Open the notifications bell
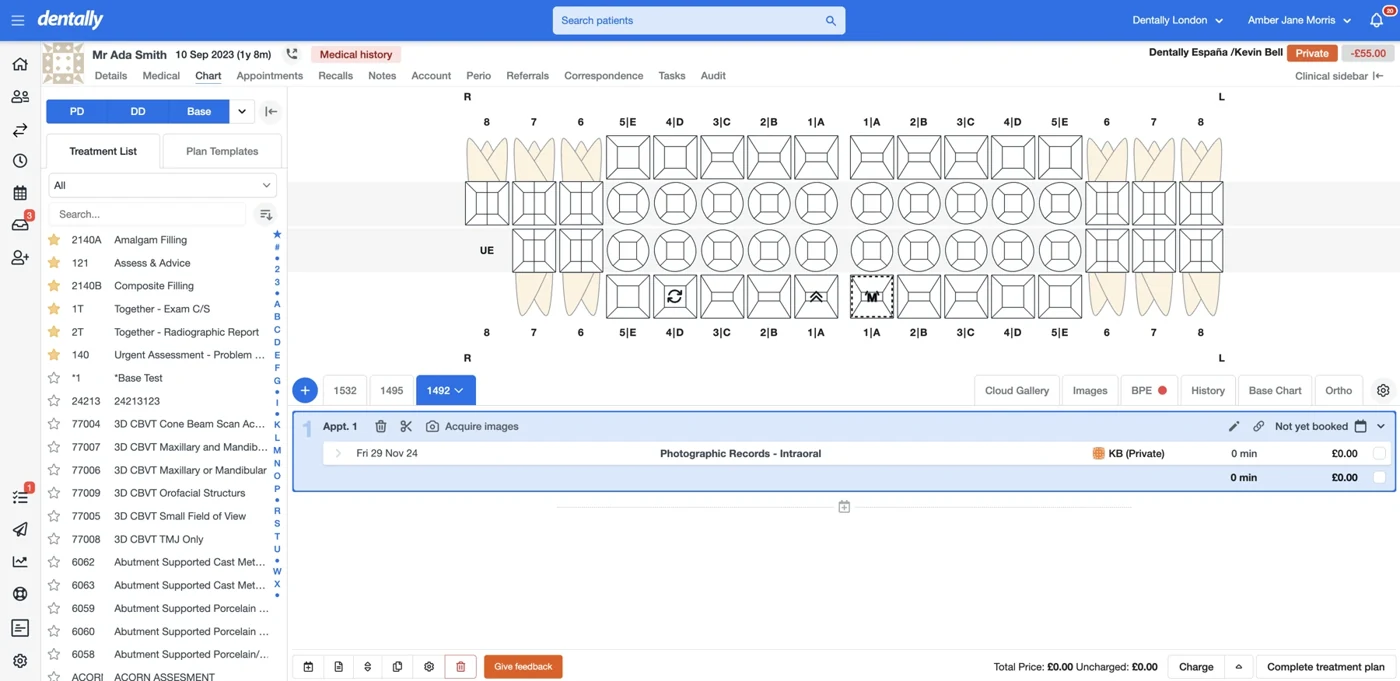The width and height of the screenshot is (1400, 681). 1377,20
